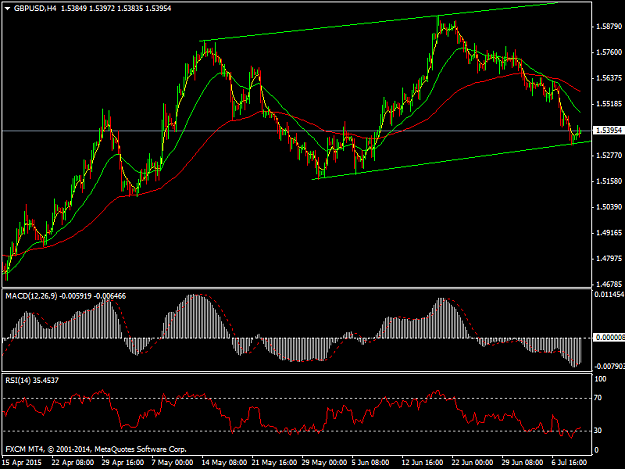Select the 15 Apr 2015 date label

pos(22,463)
